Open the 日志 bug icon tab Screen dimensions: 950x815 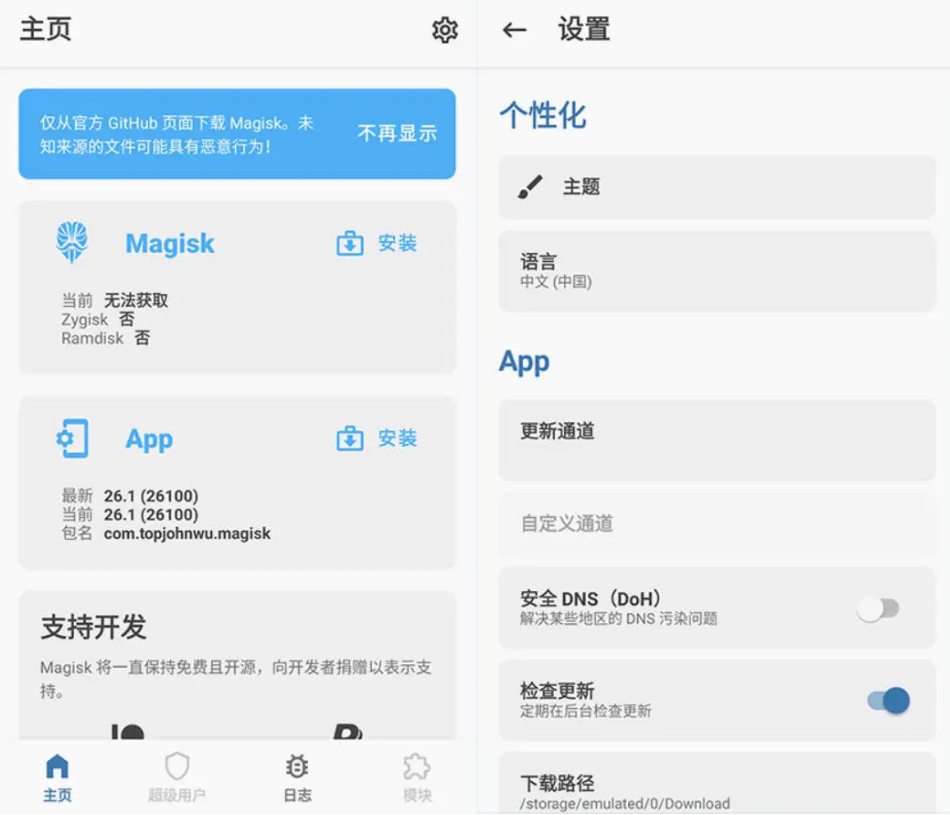click(x=297, y=778)
